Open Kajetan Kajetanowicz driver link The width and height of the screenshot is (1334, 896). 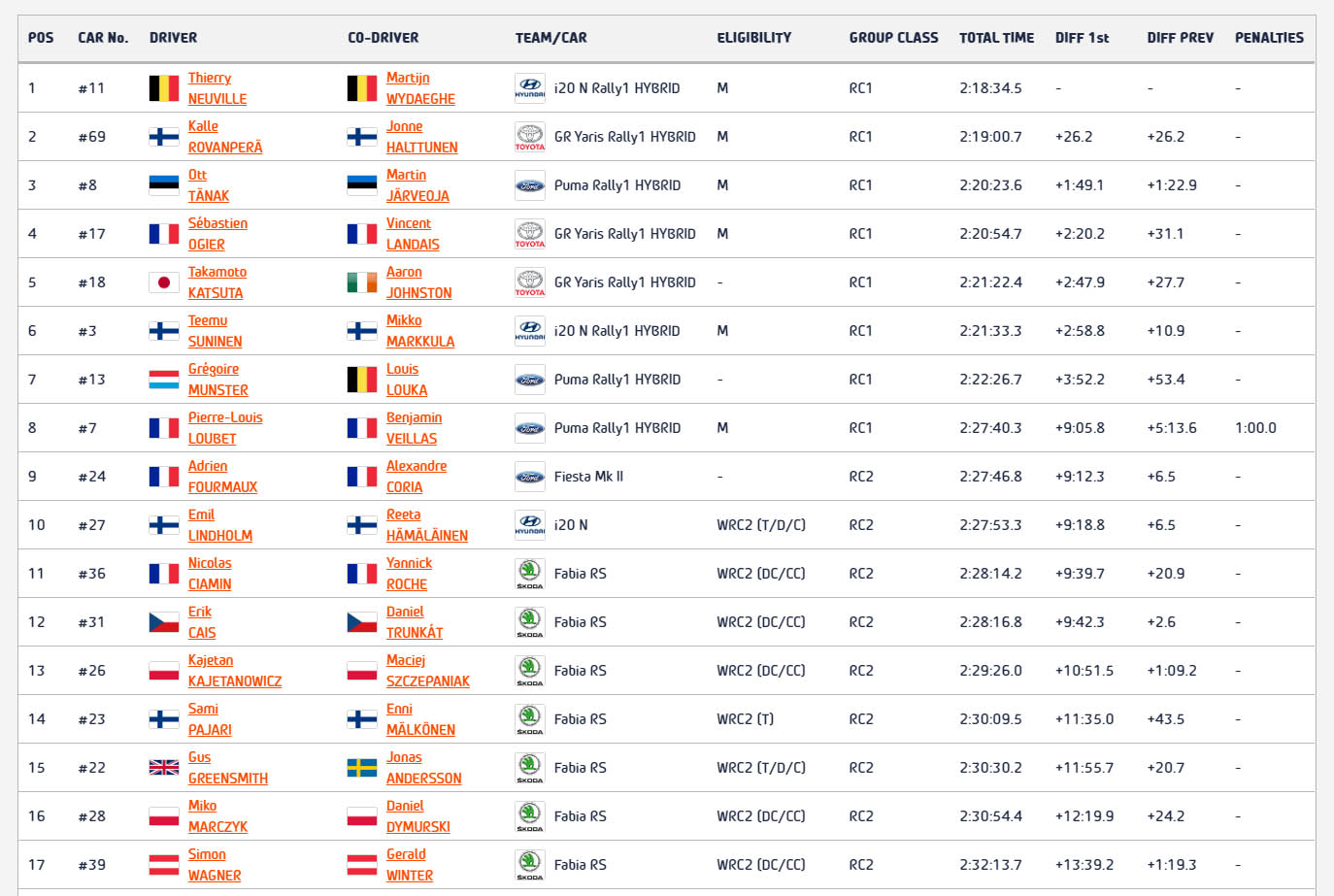point(235,671)
